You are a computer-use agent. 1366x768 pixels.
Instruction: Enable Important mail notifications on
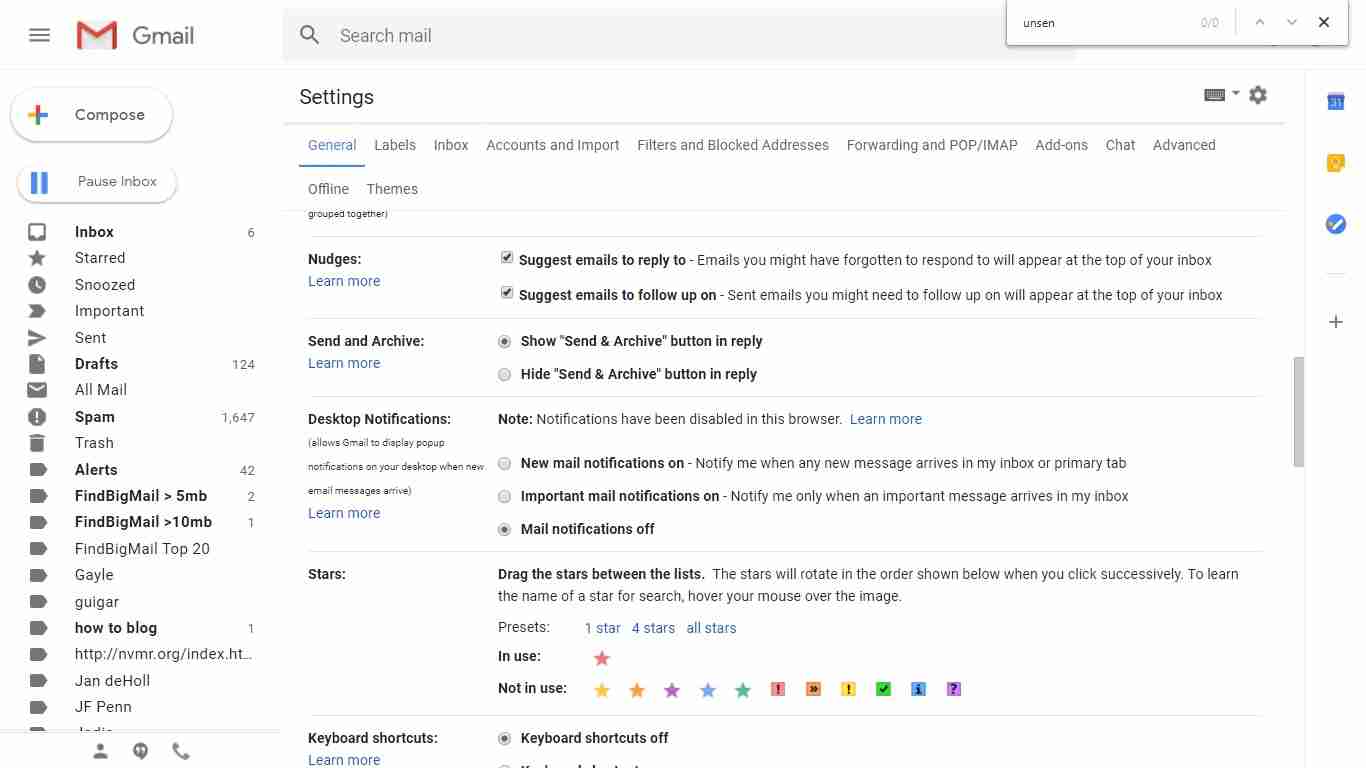[x=505, y=496]
